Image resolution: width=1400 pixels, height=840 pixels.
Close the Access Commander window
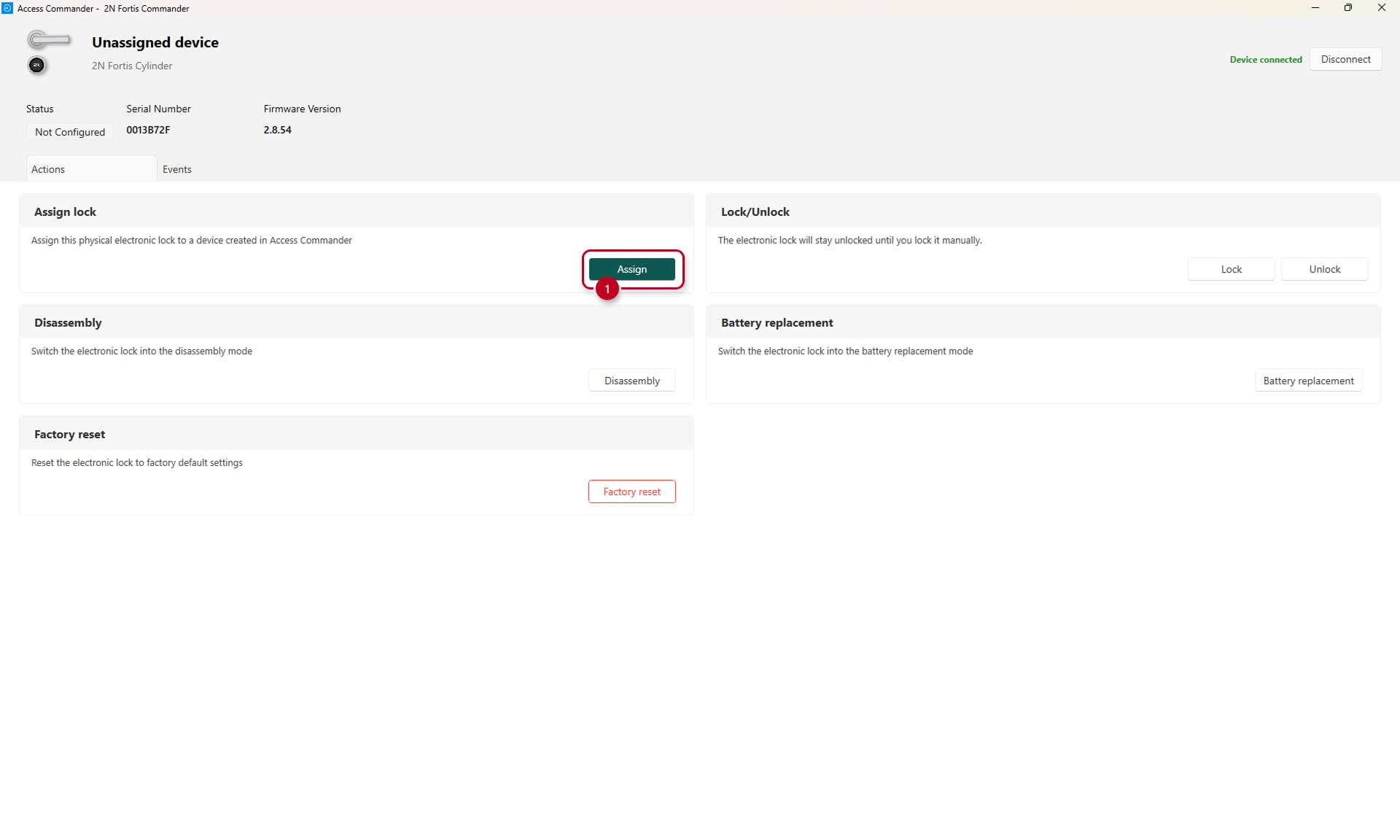tap(1382, 8)
